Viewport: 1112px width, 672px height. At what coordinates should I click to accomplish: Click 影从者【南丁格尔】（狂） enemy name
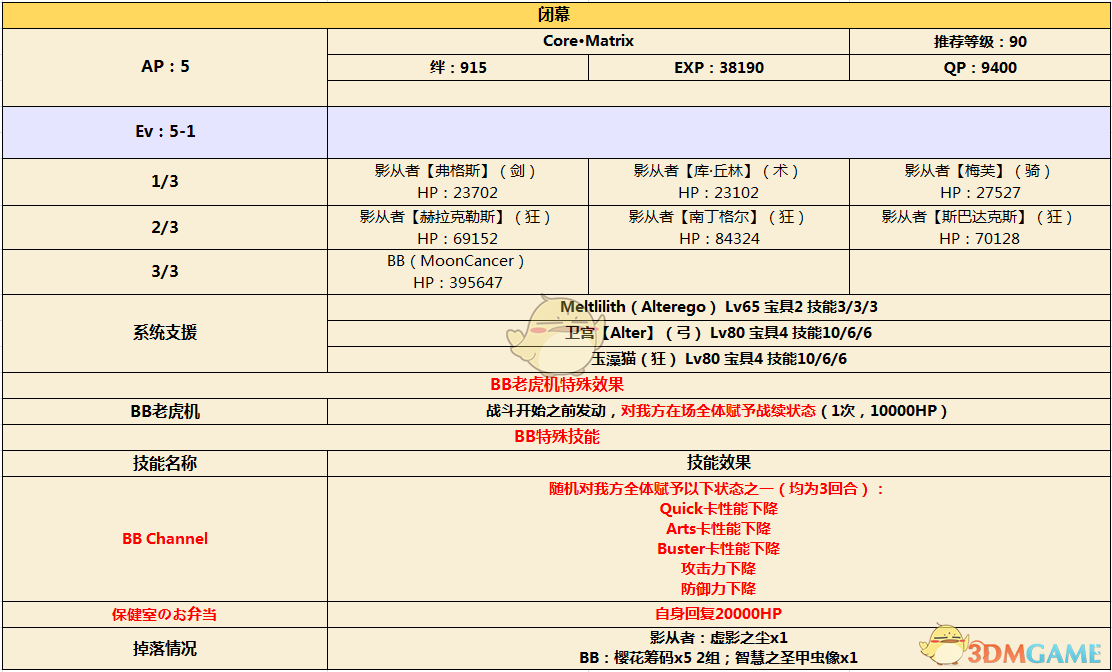(718, 217)
